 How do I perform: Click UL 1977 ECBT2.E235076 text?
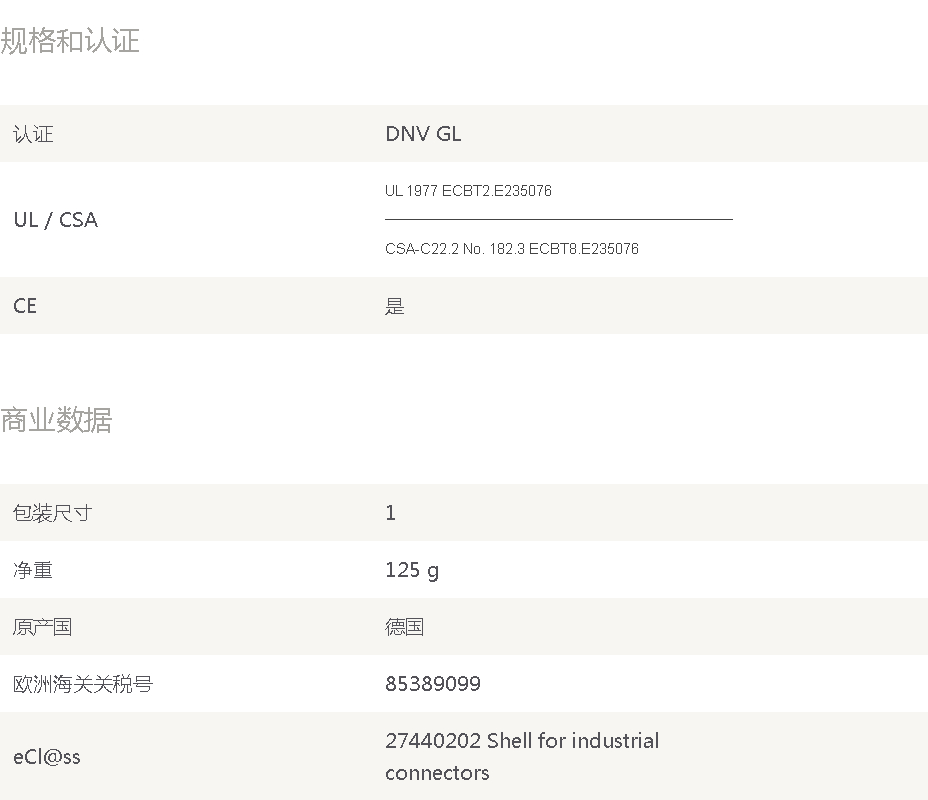pos(468,191)
